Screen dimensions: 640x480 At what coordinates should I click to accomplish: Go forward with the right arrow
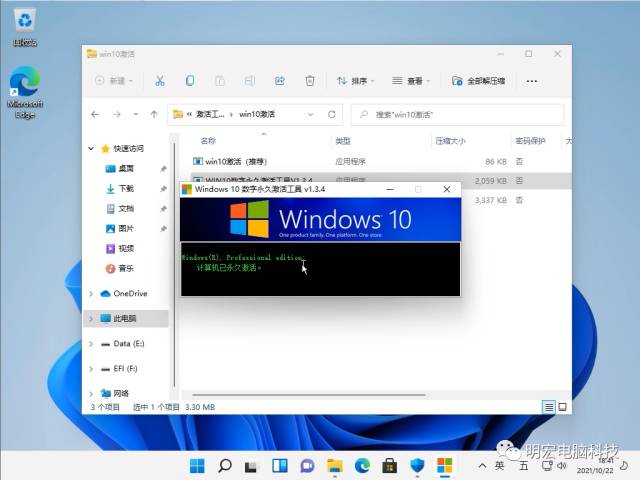(x=117, y=115)
